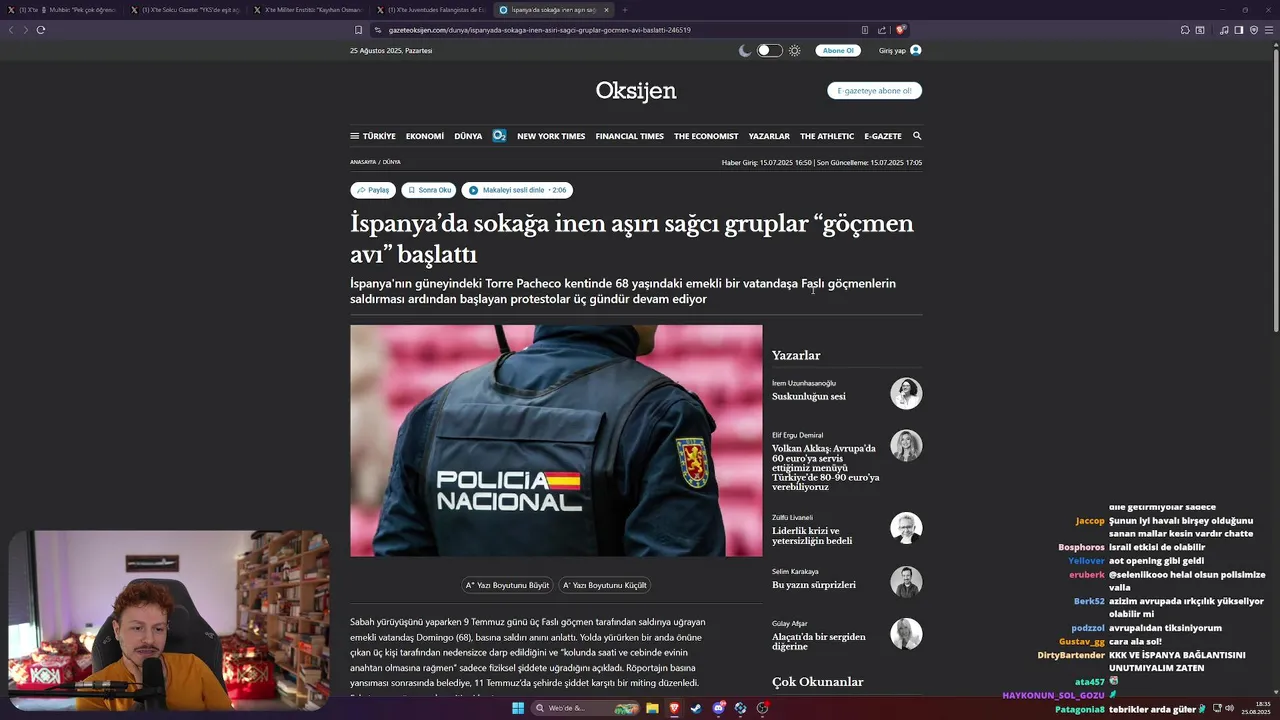
Task: Open Volkan Akkaş Avrupa'da 60 euro'ya column
Action: [826, 468]
